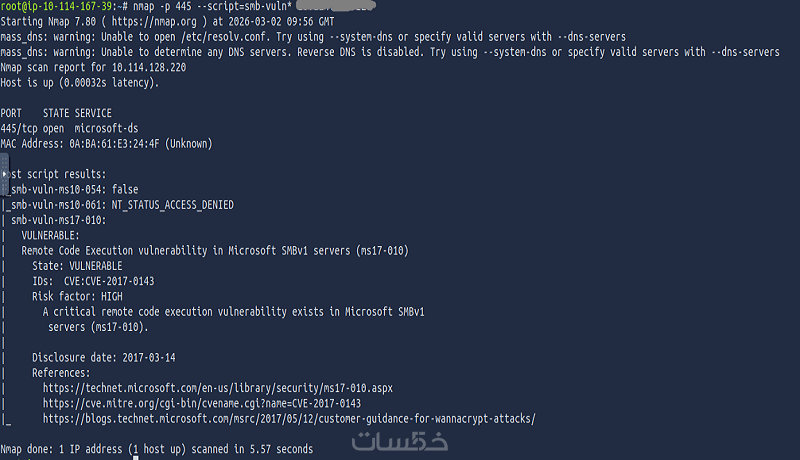Viewport: 800px width, 460px height.
Task: Open the technet ms17-010.aspx reference URL
Action: 218,388
